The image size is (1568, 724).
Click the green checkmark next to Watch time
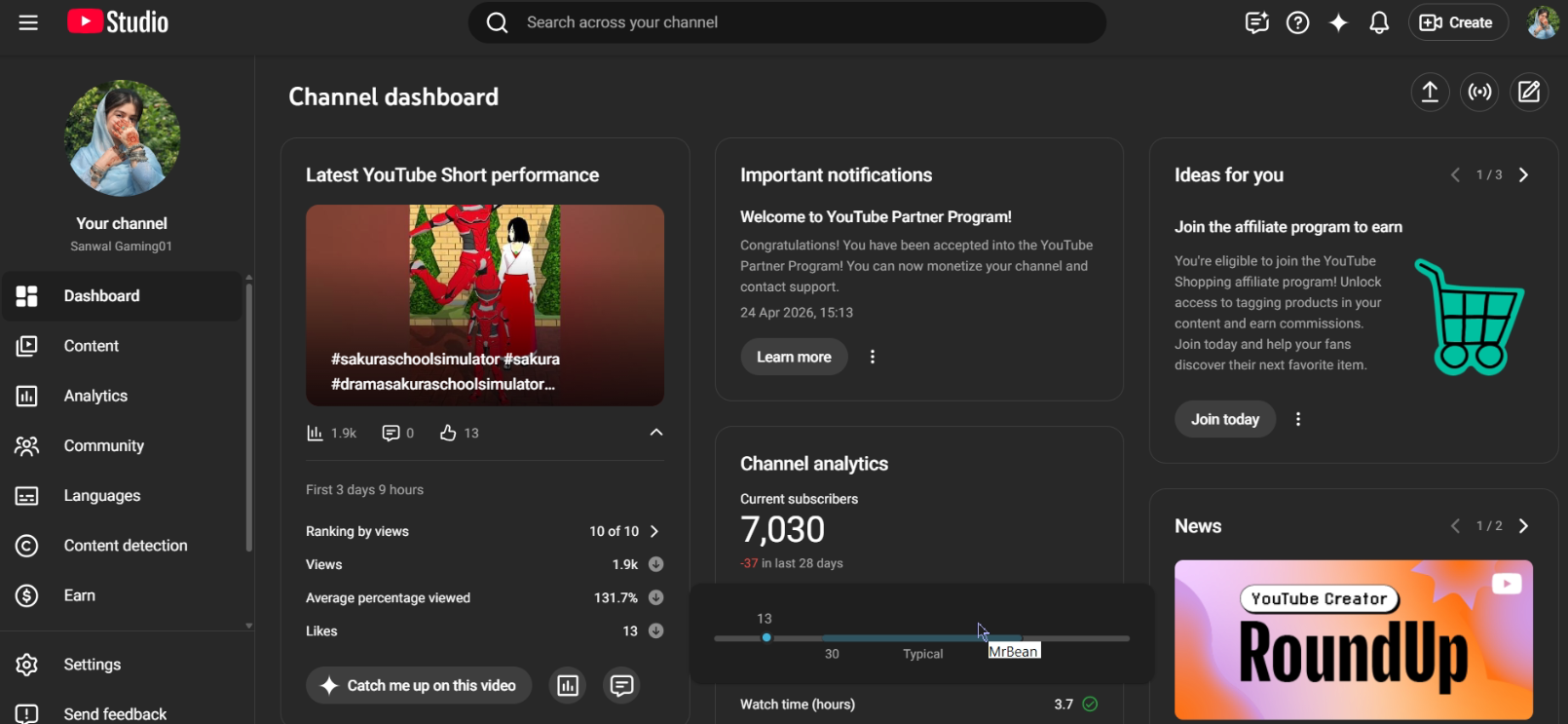click(x=1090, y=704)
